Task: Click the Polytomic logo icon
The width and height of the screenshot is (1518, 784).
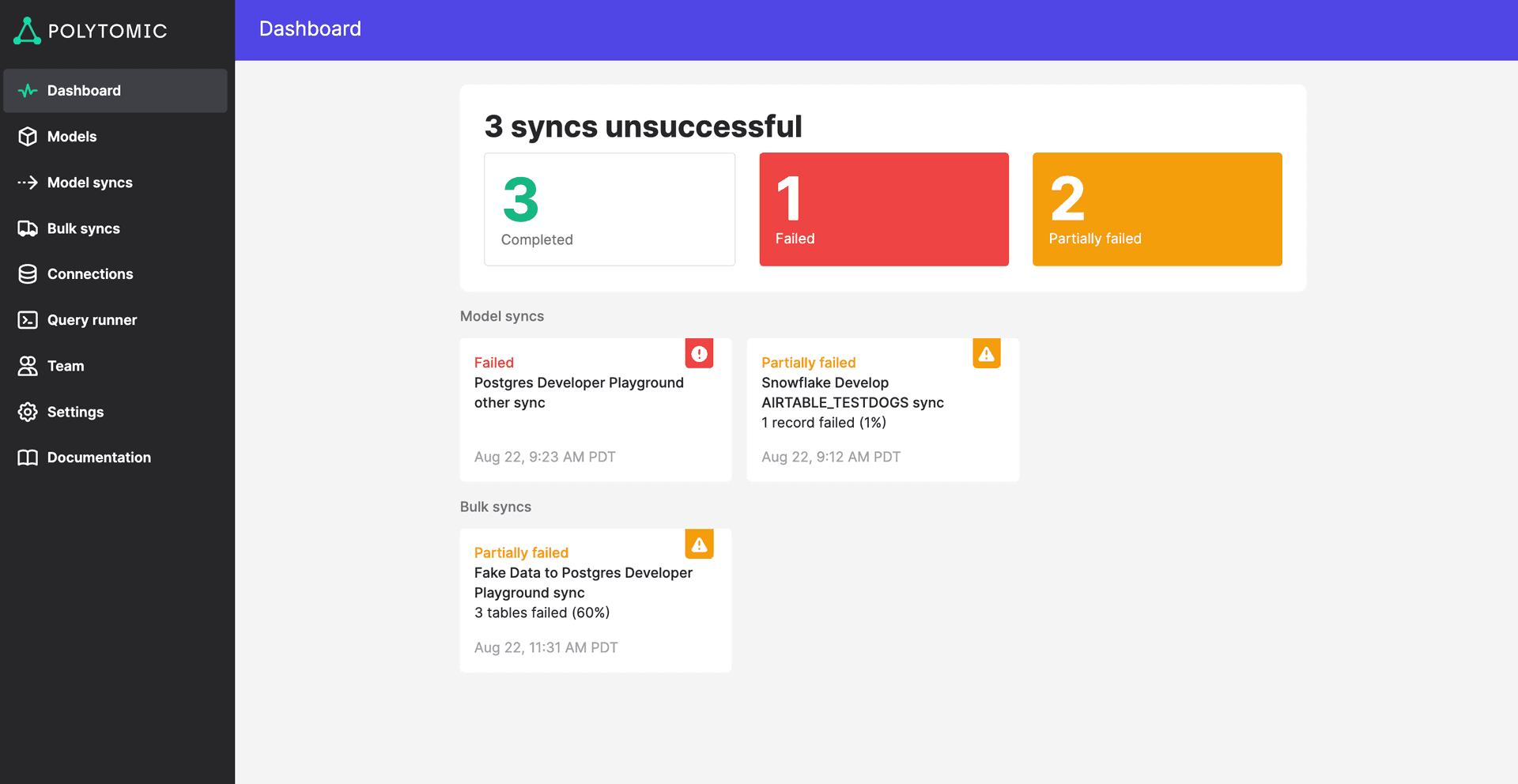Action: click(27, 31)
